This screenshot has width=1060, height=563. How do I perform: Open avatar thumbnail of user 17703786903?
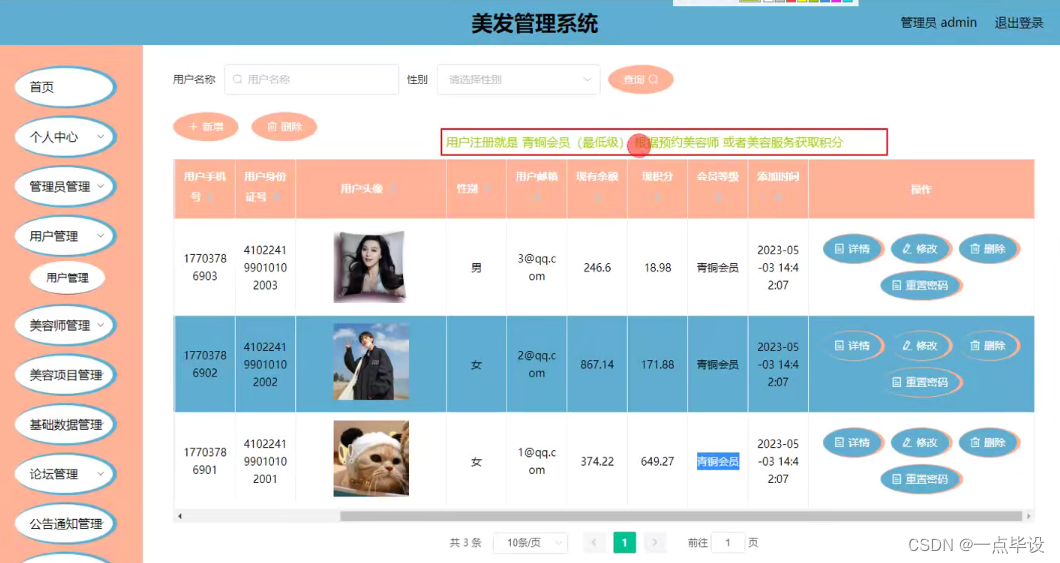pyautogui.click(x=370, y=267)
